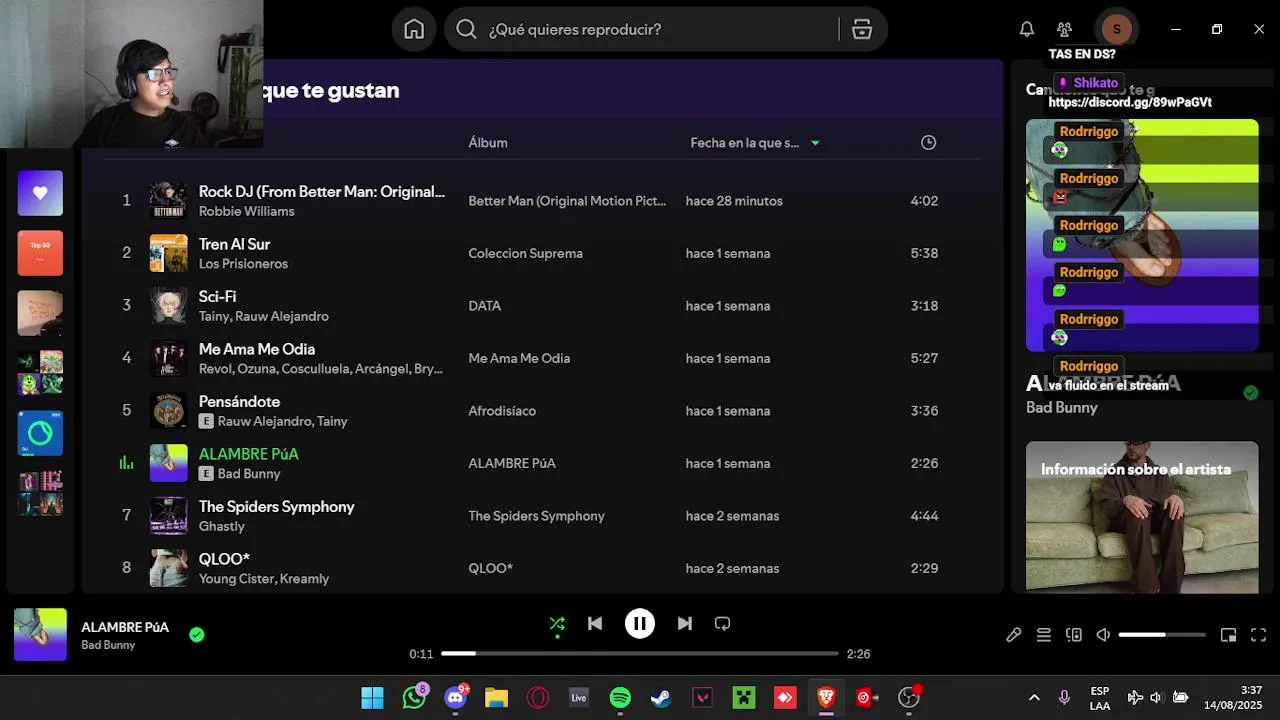The image size is (1280, 720).
Task: Seek using the song progress bar
Action: (x=640, y=653)
